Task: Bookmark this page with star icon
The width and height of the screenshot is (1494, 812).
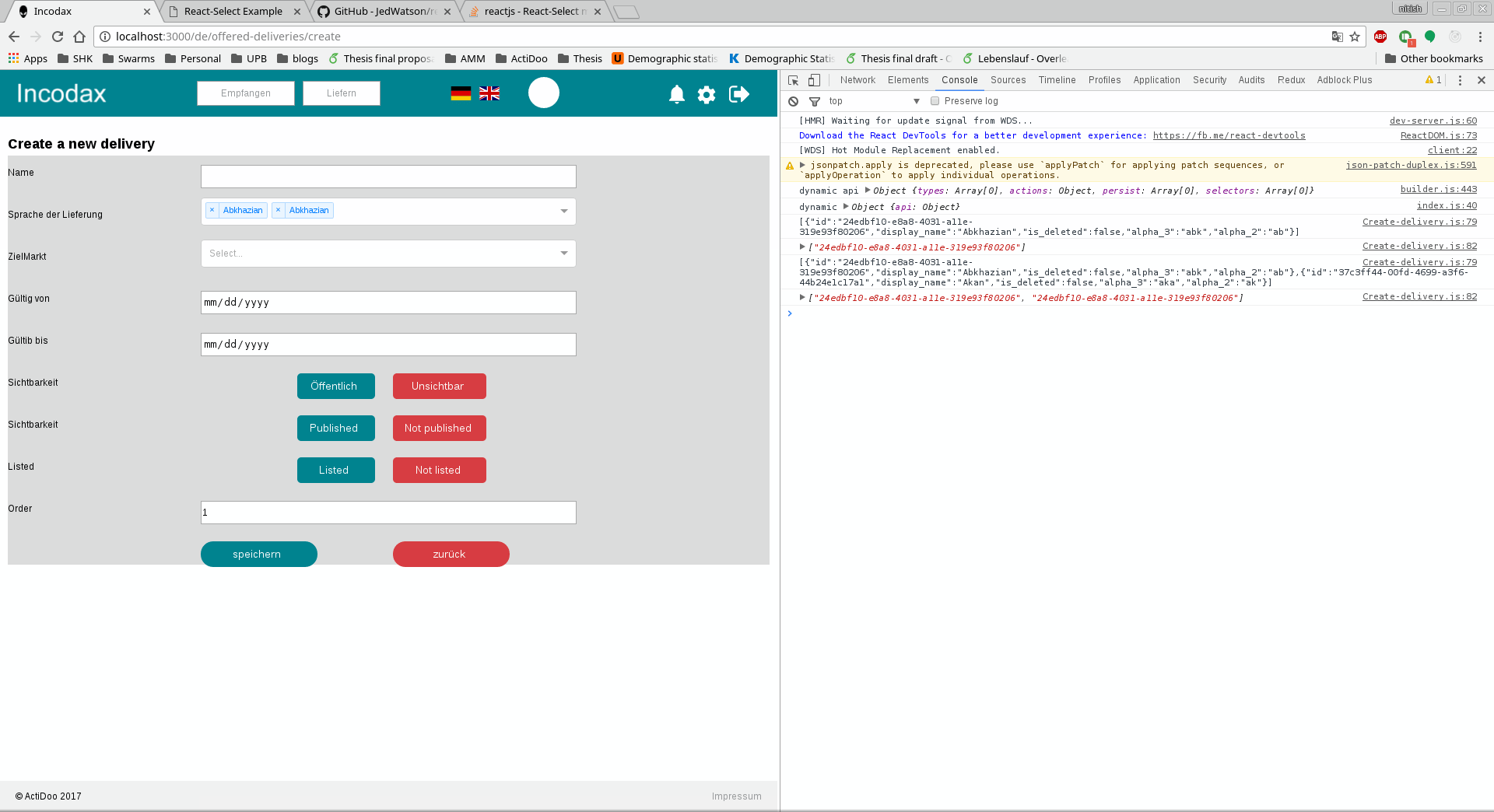Action: pyautogui.click(x=1355, y=37)
